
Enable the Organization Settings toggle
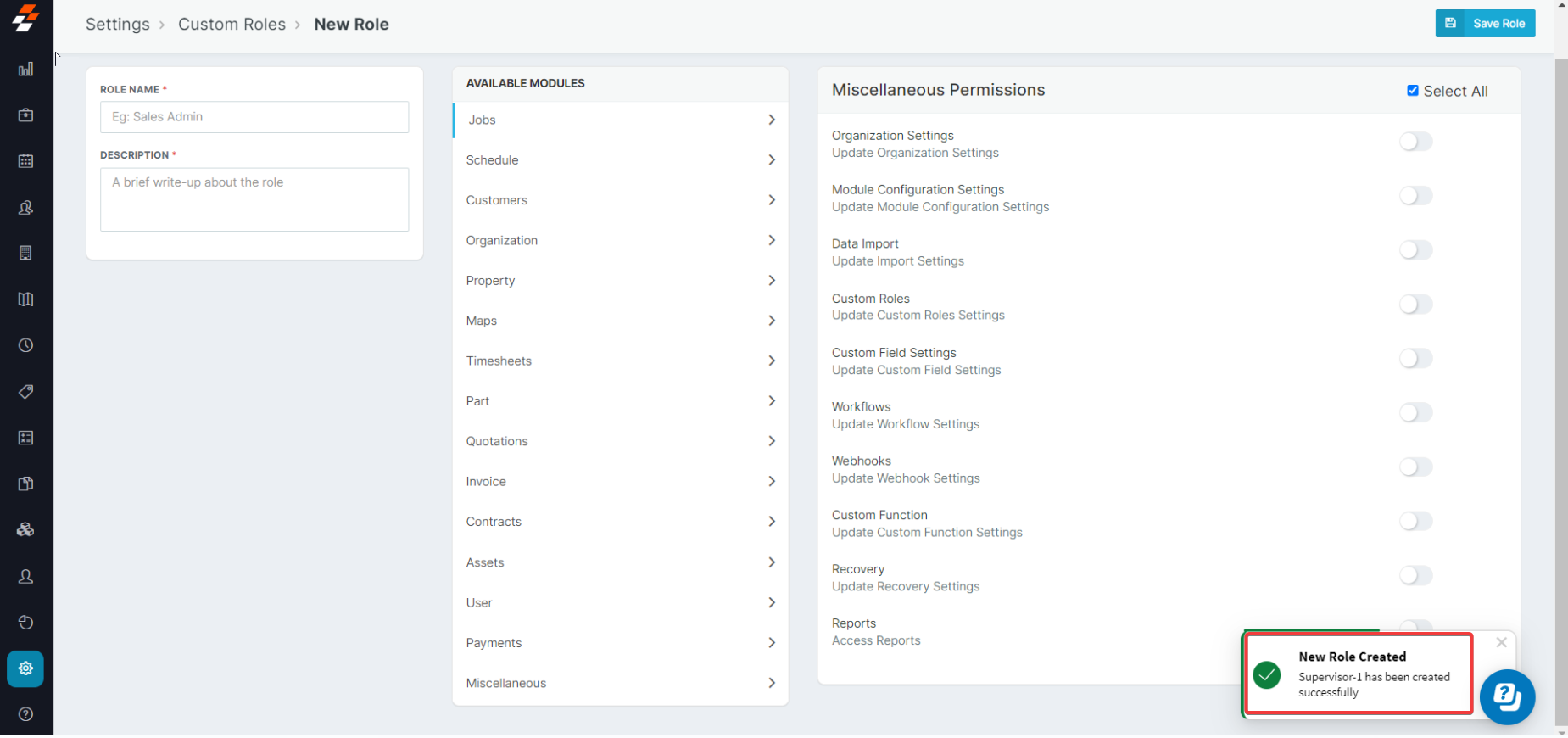pyautogui.click(x=1415, y=142)
